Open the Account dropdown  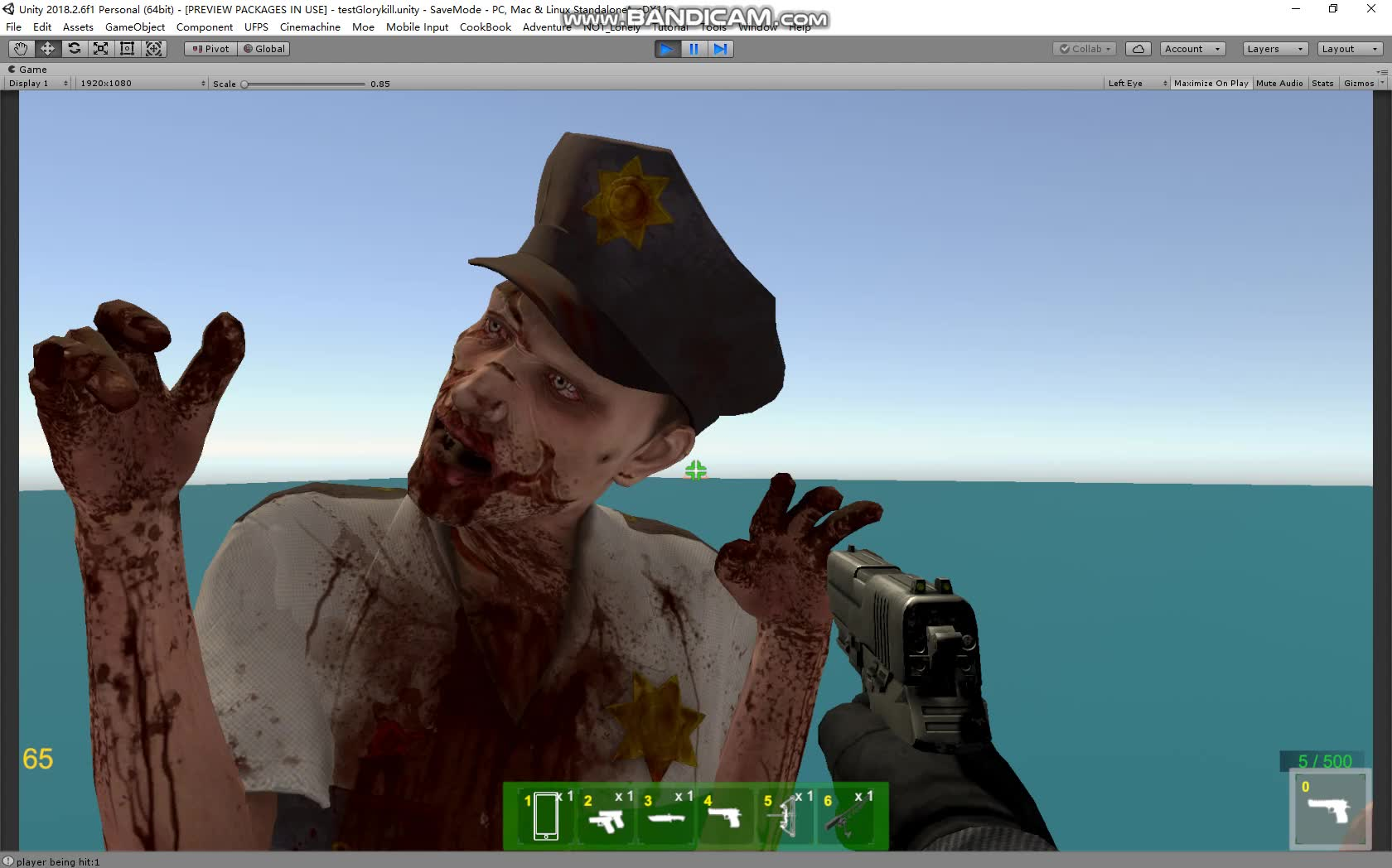(x=1192, y=49)
